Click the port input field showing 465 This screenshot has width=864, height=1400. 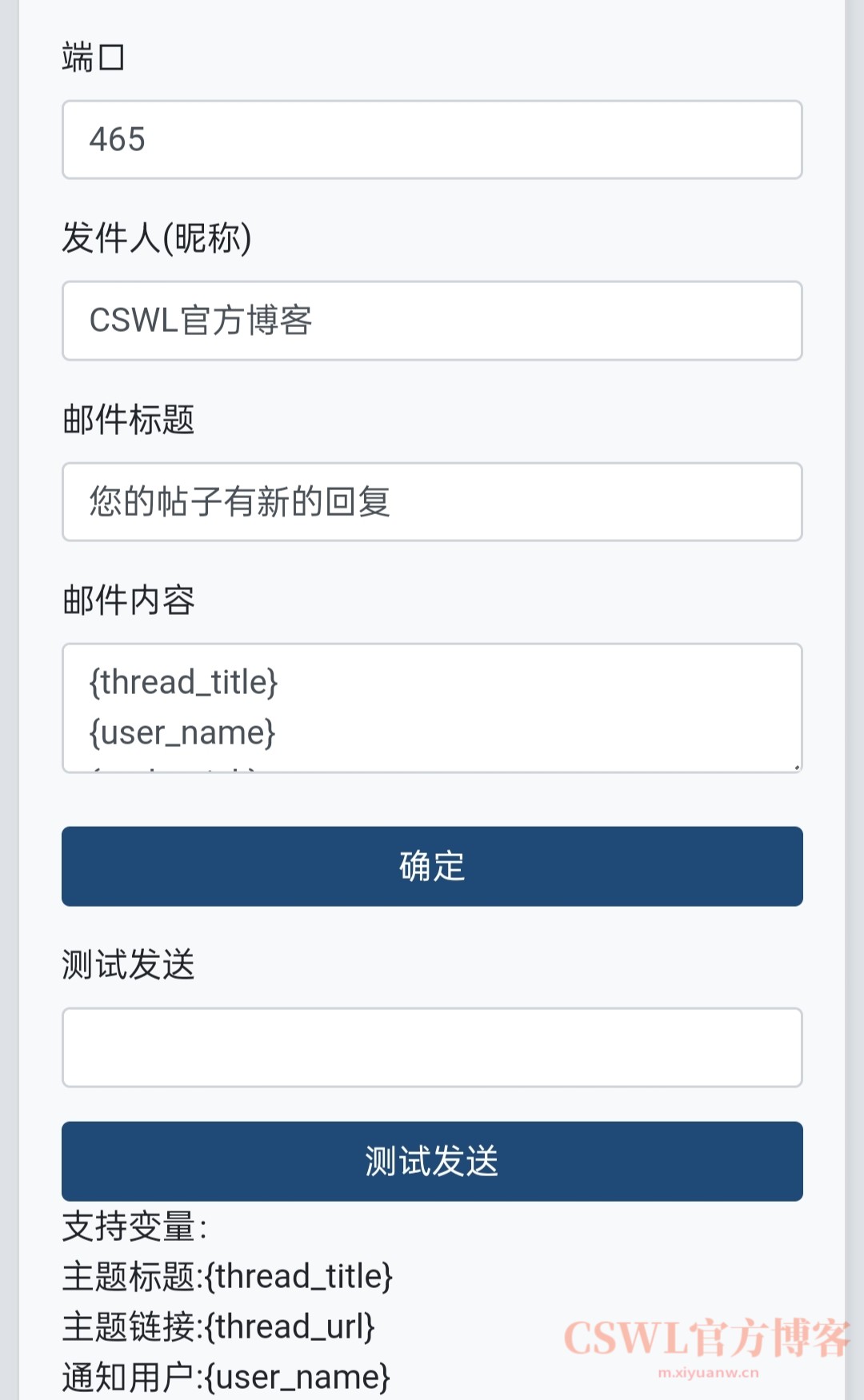(x=432, y=140)
